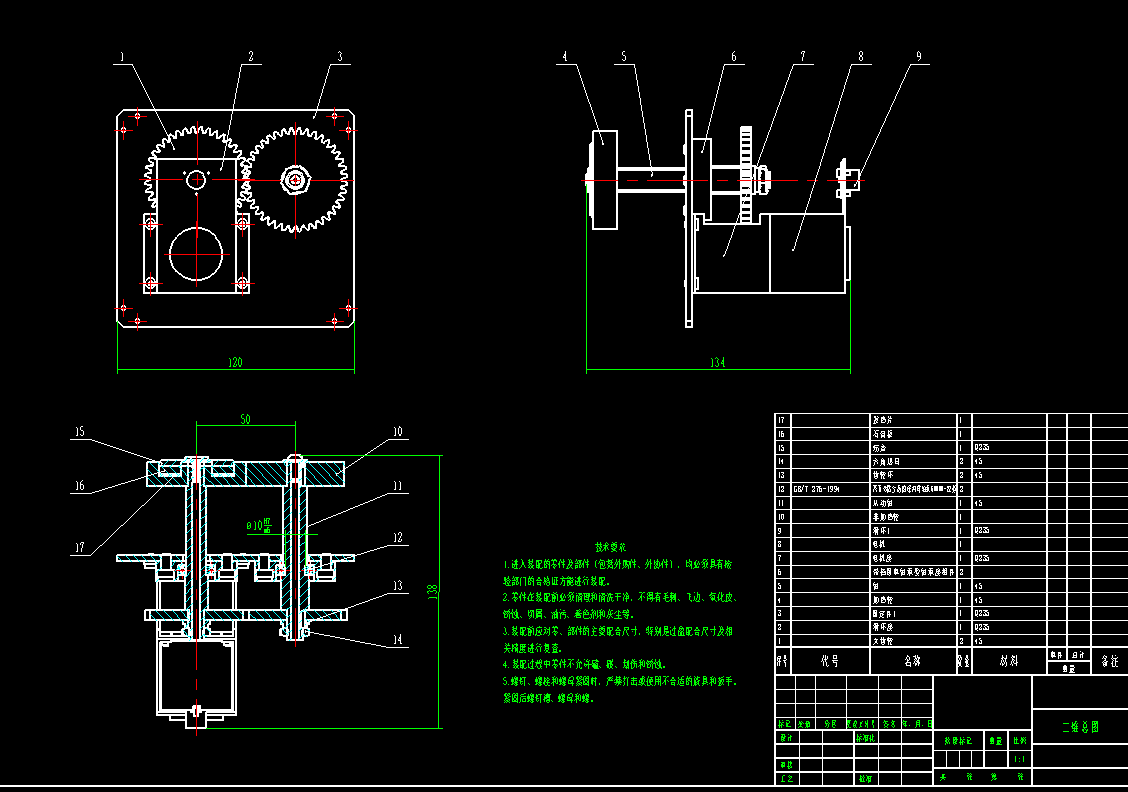Select the 二维总图 drawing title text
Screen dimensions: 1128x792
click(x=1081, y=727)
